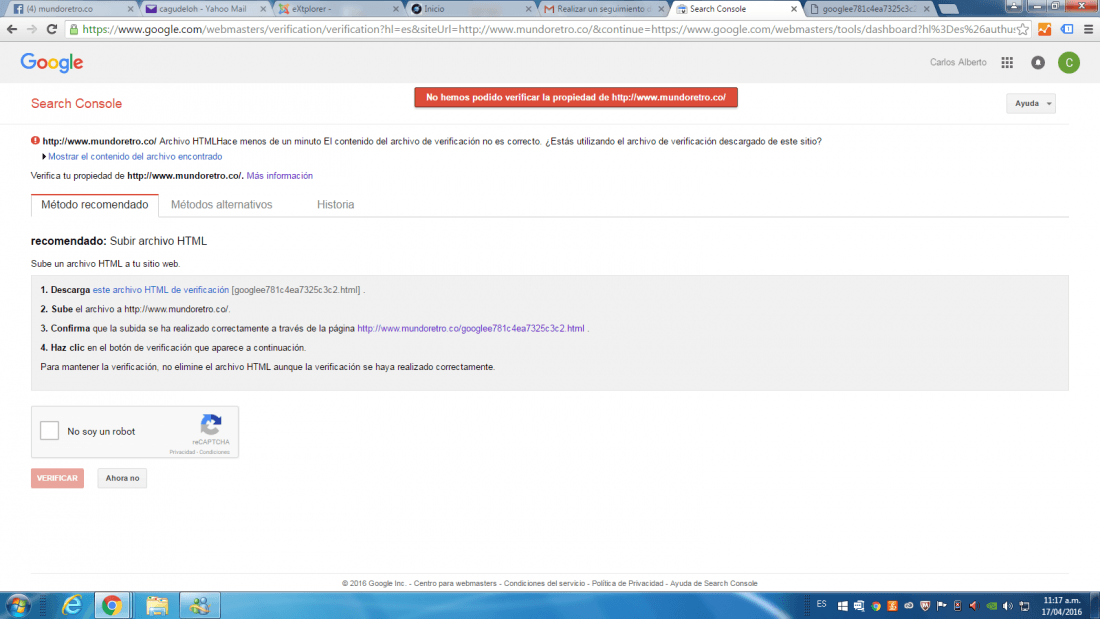Open the network tray icon

click(x=1024, y=606)
